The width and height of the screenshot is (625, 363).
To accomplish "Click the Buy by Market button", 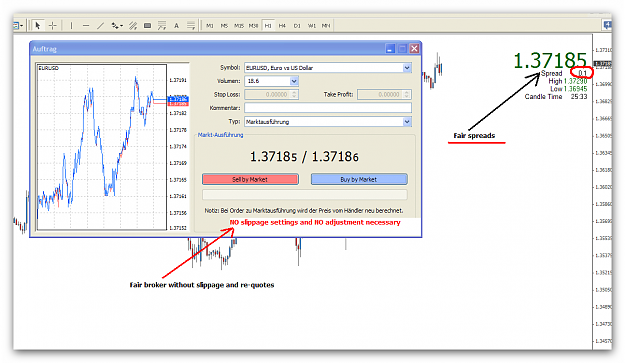I will click(359, 179).
